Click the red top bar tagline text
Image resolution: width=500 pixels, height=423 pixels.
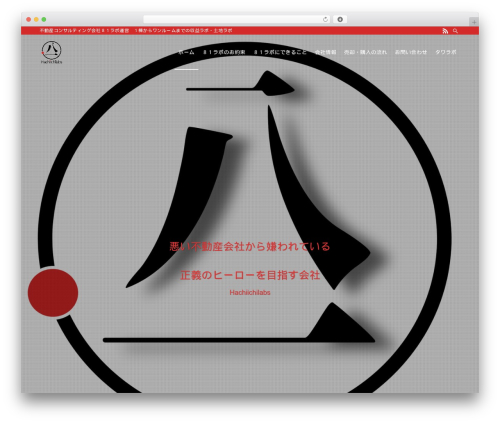click(x=136, y=31)
